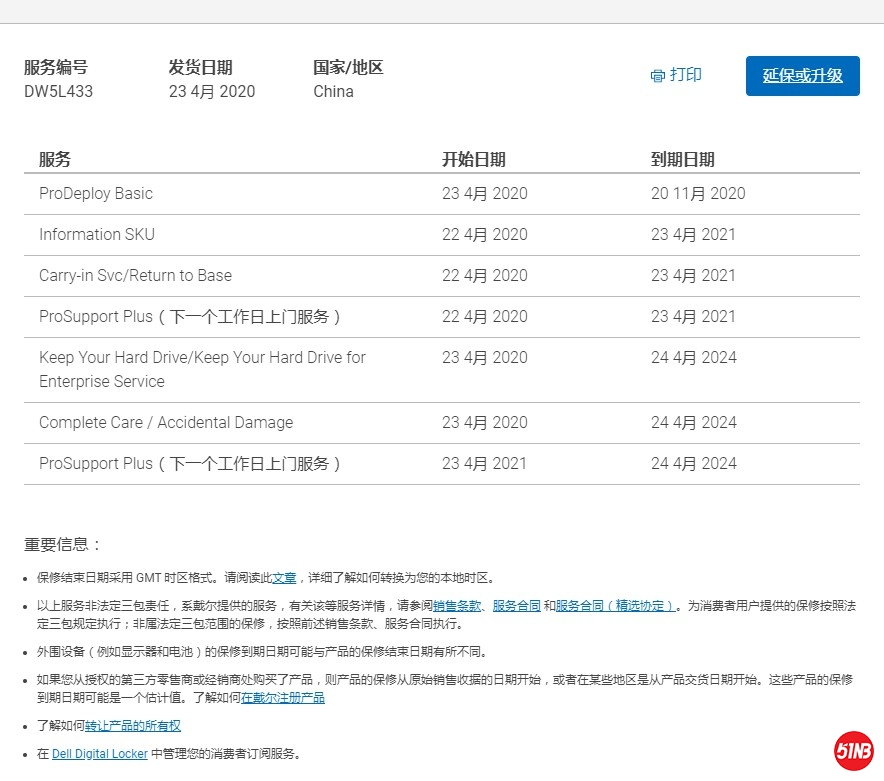The width and height of the screenshot is (884, 781).
Task: Select the Information SKU service row
Action: point(97,235)
